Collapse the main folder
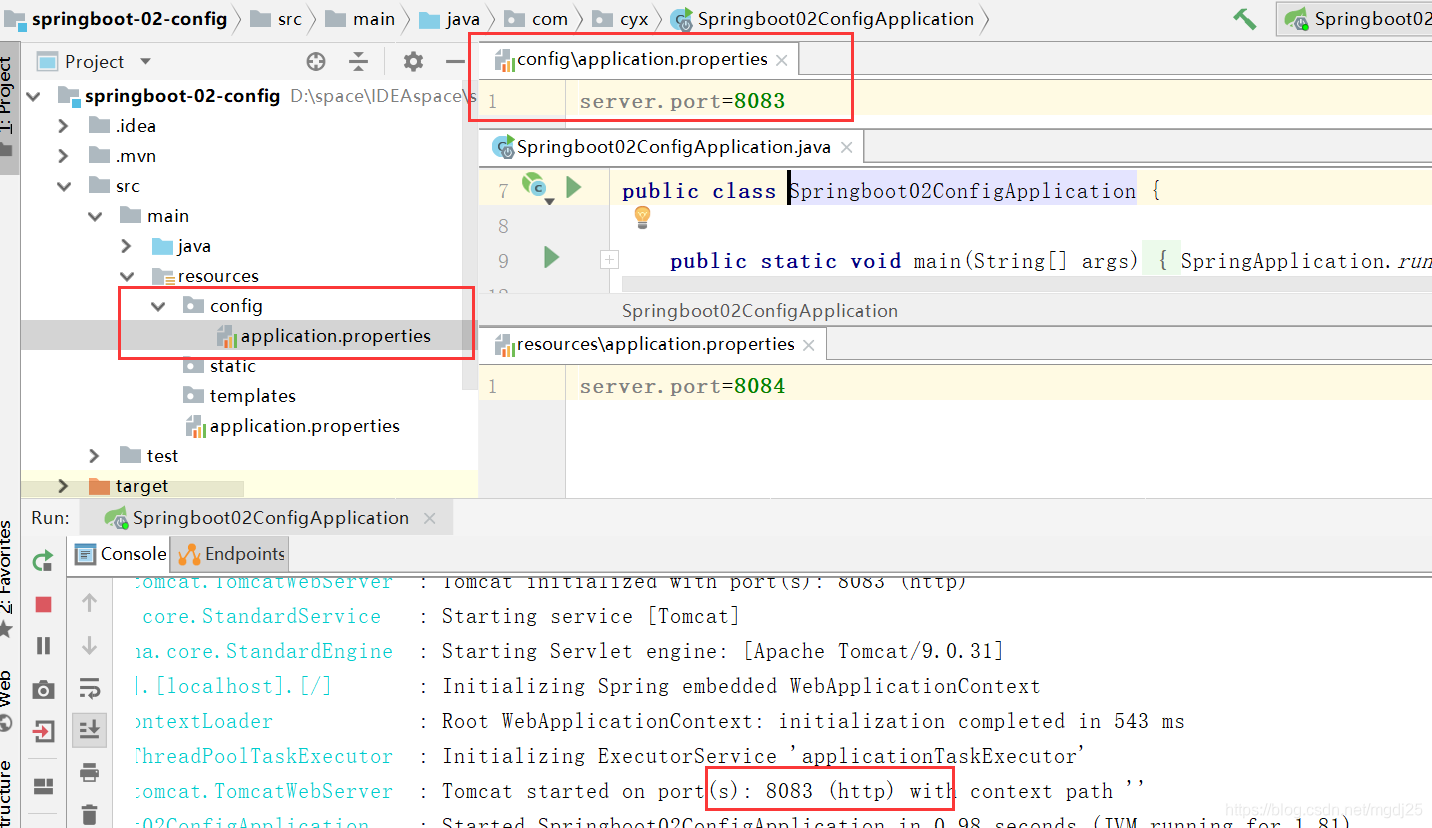Viewport: 1432px width, 828px height. pyautogui.click(x=95, y=216)
